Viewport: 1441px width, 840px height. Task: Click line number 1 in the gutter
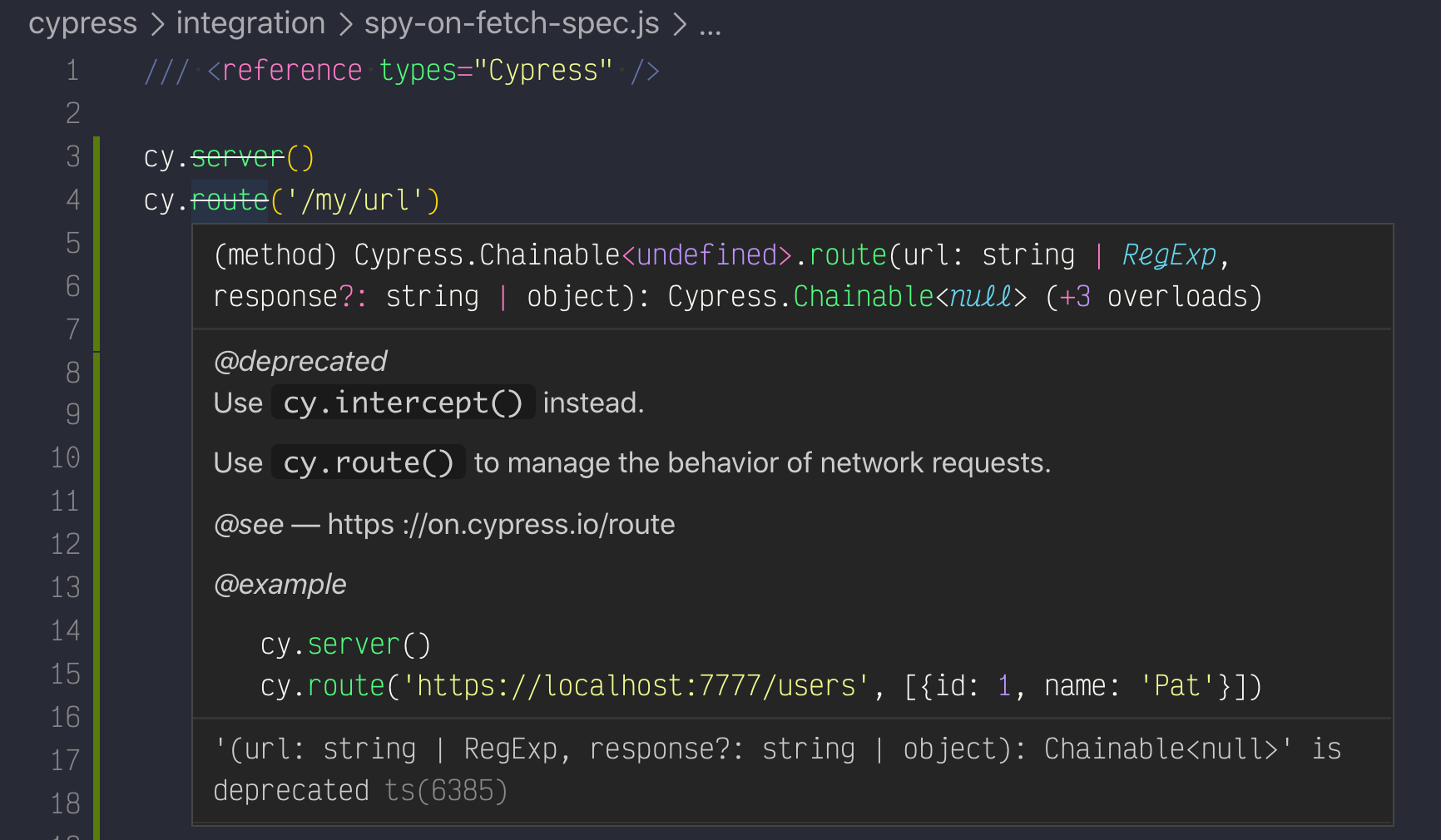[73, 70]
